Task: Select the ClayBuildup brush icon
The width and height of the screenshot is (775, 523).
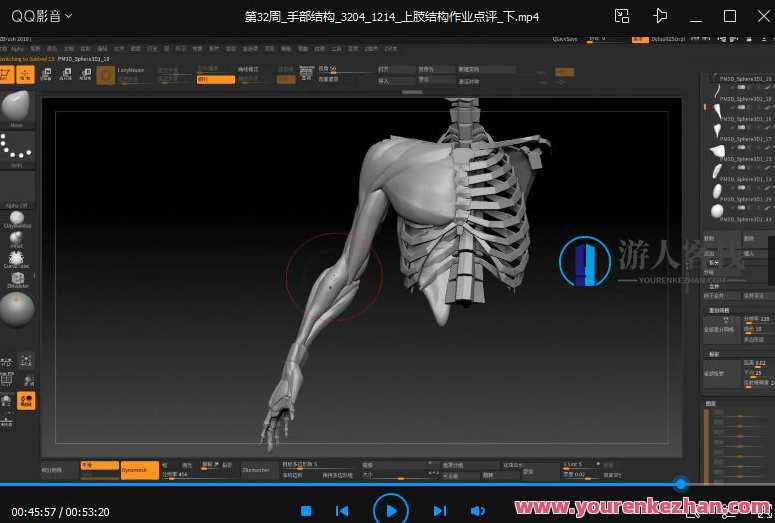Action: pos(17,220)
